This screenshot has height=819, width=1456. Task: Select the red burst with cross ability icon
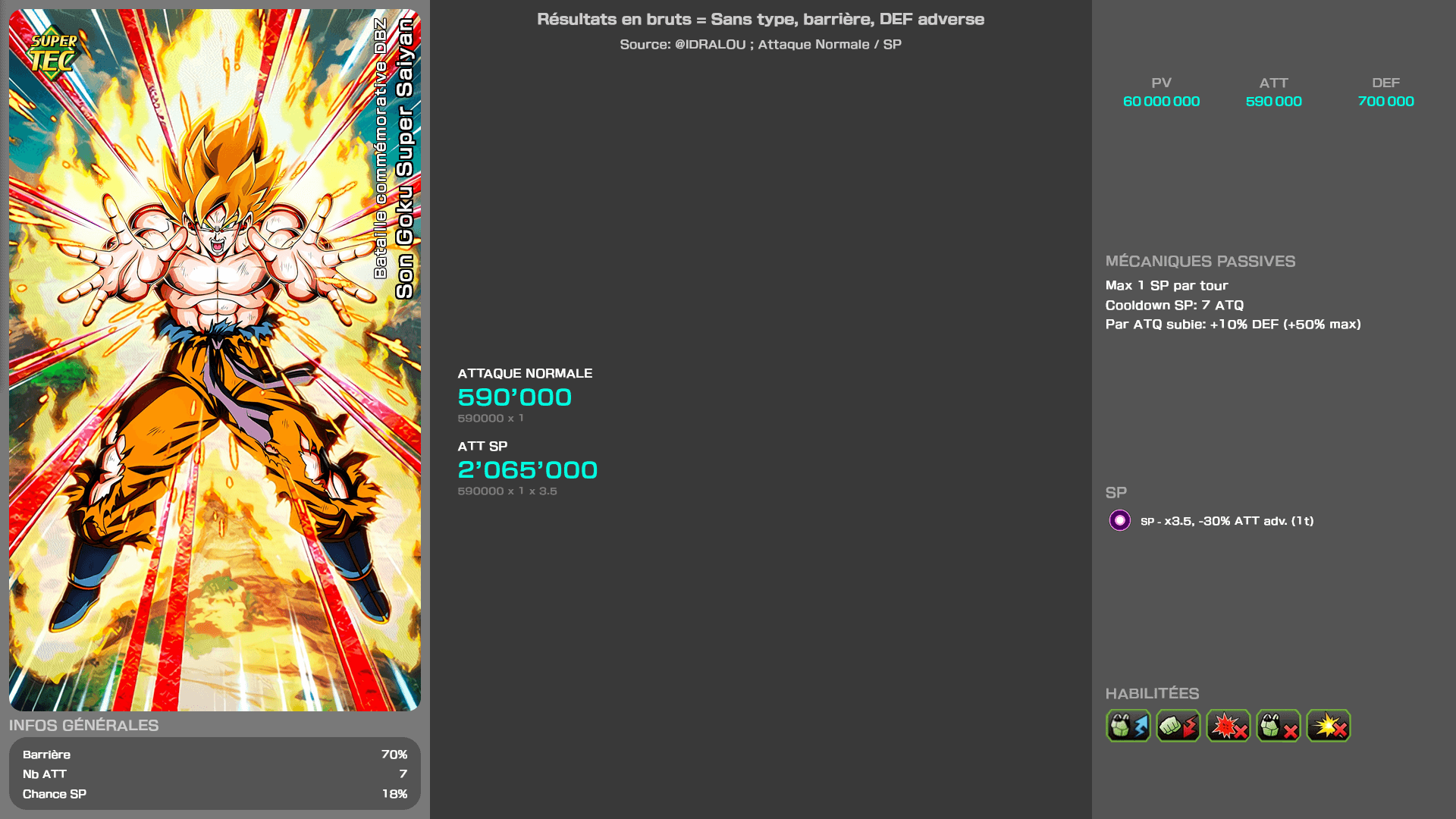click(x=1228, y=726)
